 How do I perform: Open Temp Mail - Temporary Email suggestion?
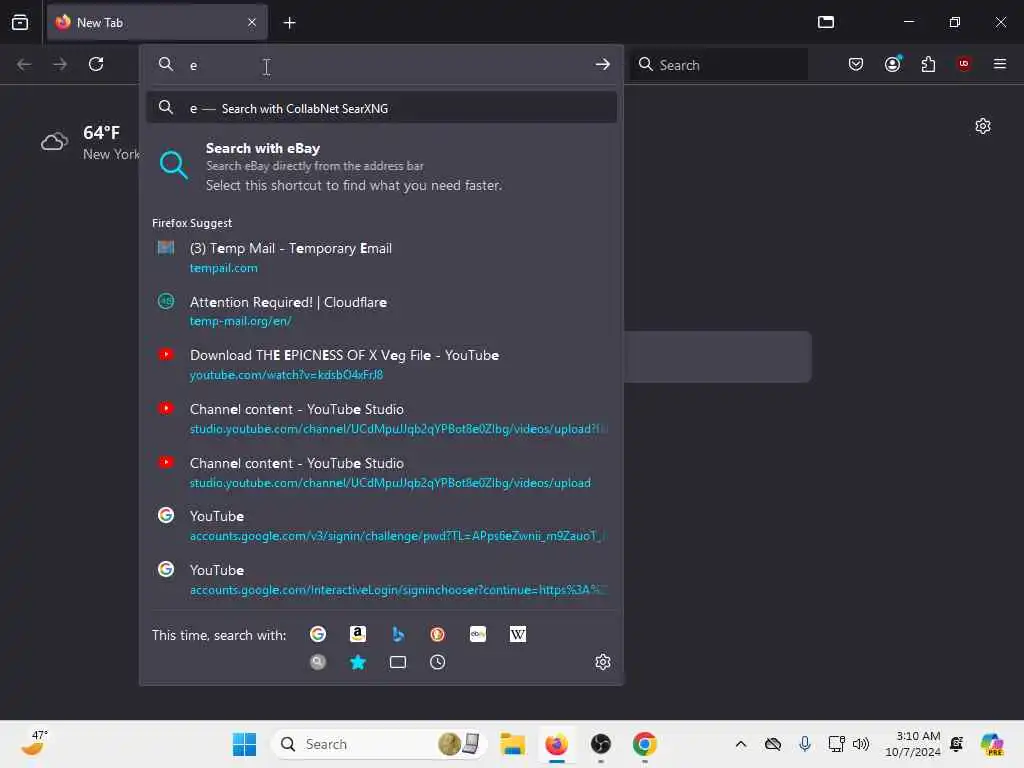(x=381, y=257)
